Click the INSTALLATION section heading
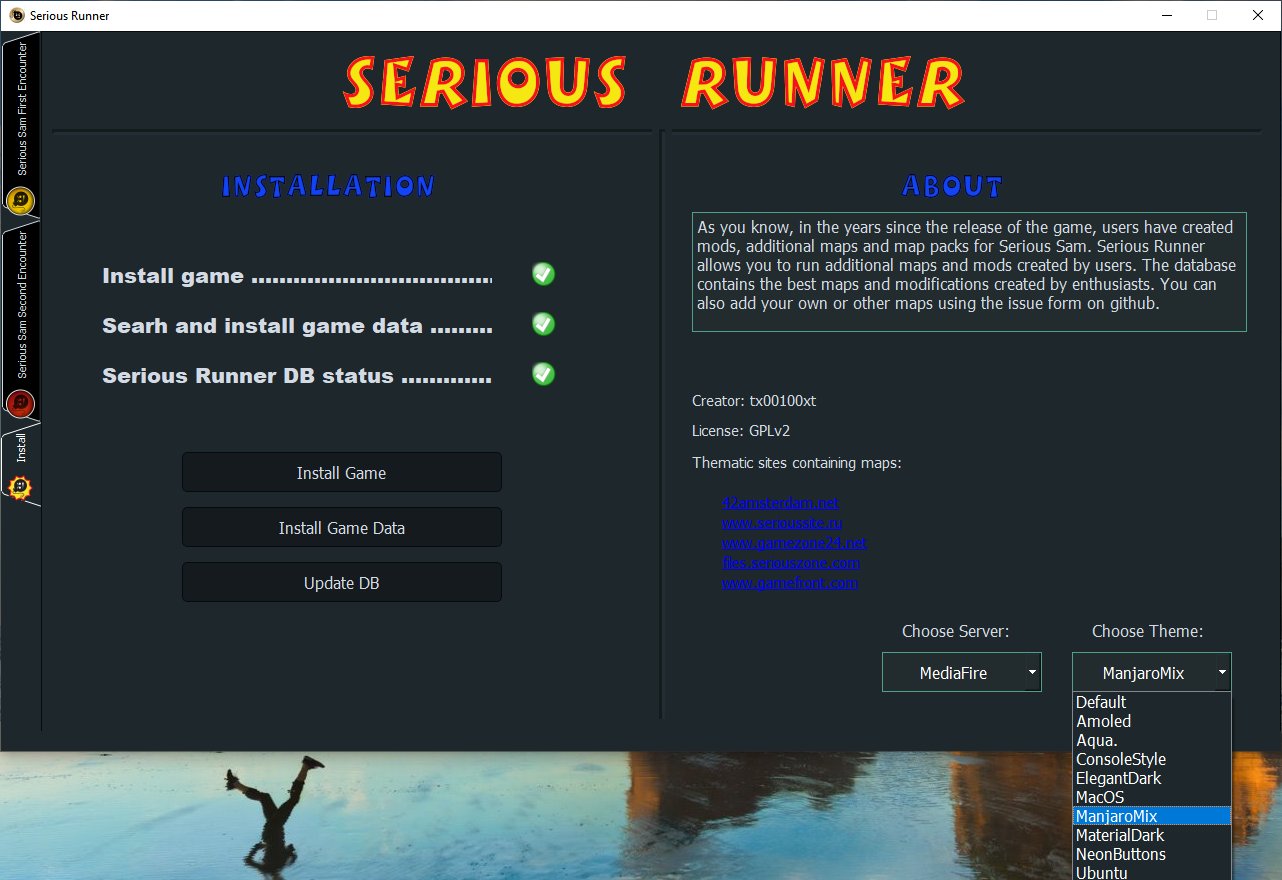This screenshot has width=1282, height=880. click(x=328, y=186)
